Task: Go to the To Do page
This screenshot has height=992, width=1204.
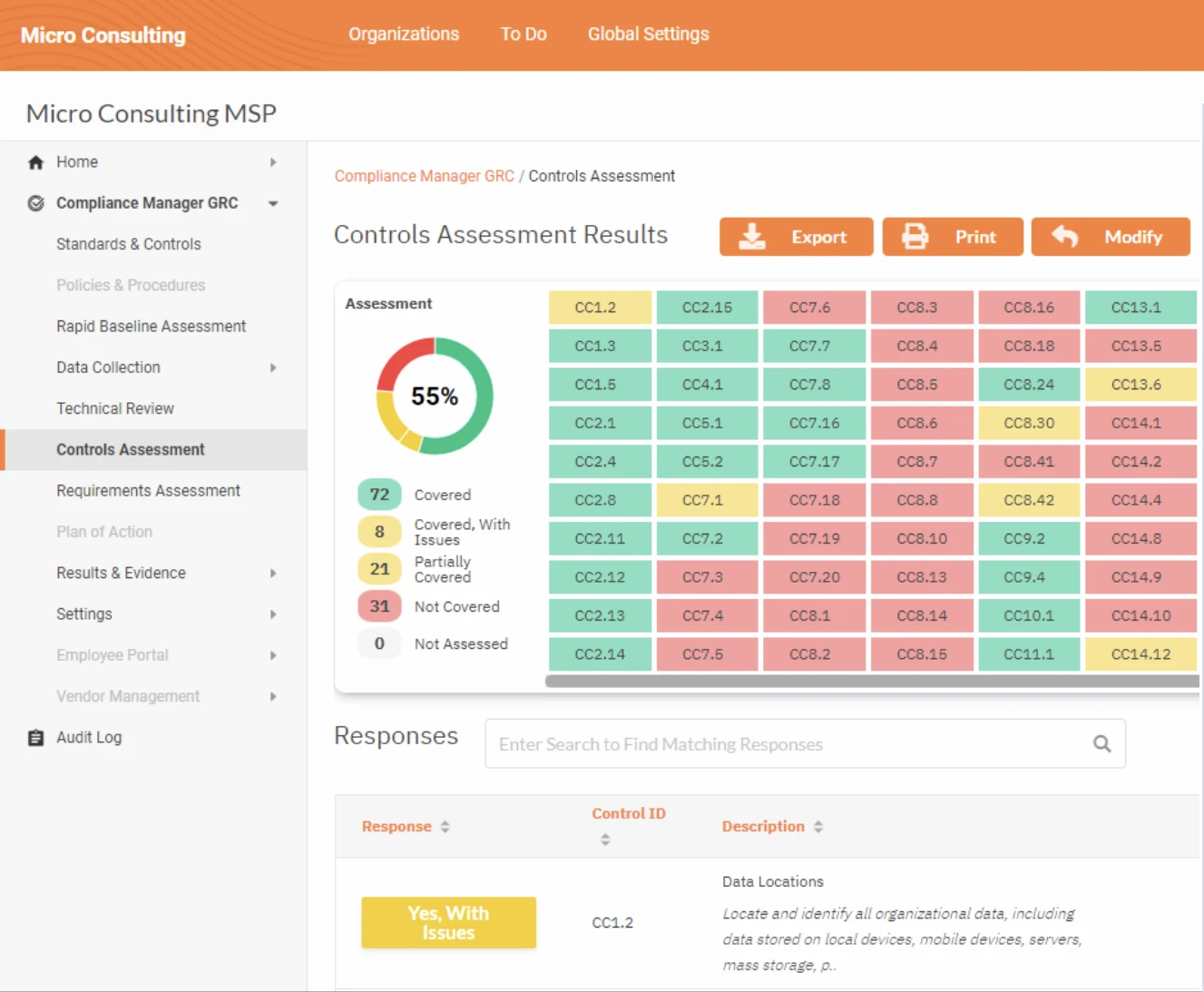Action: [524, 34]
